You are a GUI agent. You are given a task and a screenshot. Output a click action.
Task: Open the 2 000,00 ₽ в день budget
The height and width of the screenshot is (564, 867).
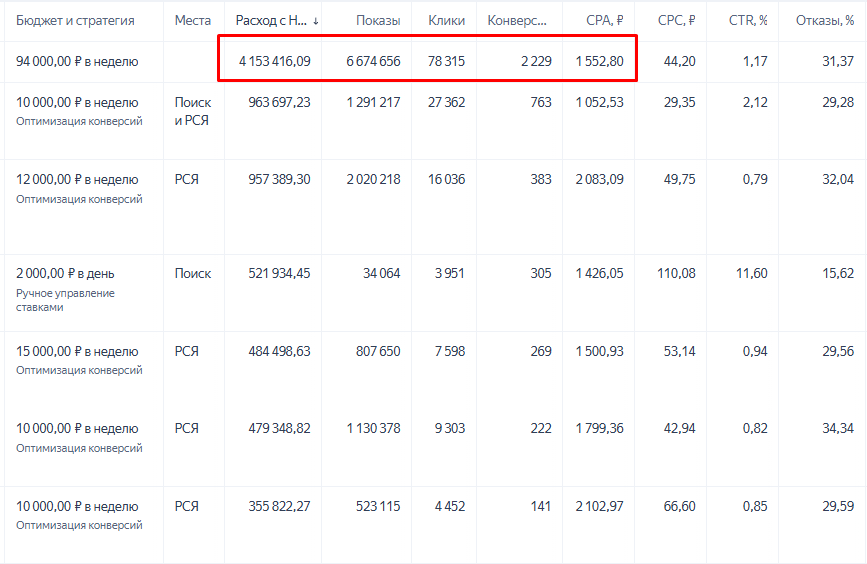pyautogui.click(x=65, y=273)
